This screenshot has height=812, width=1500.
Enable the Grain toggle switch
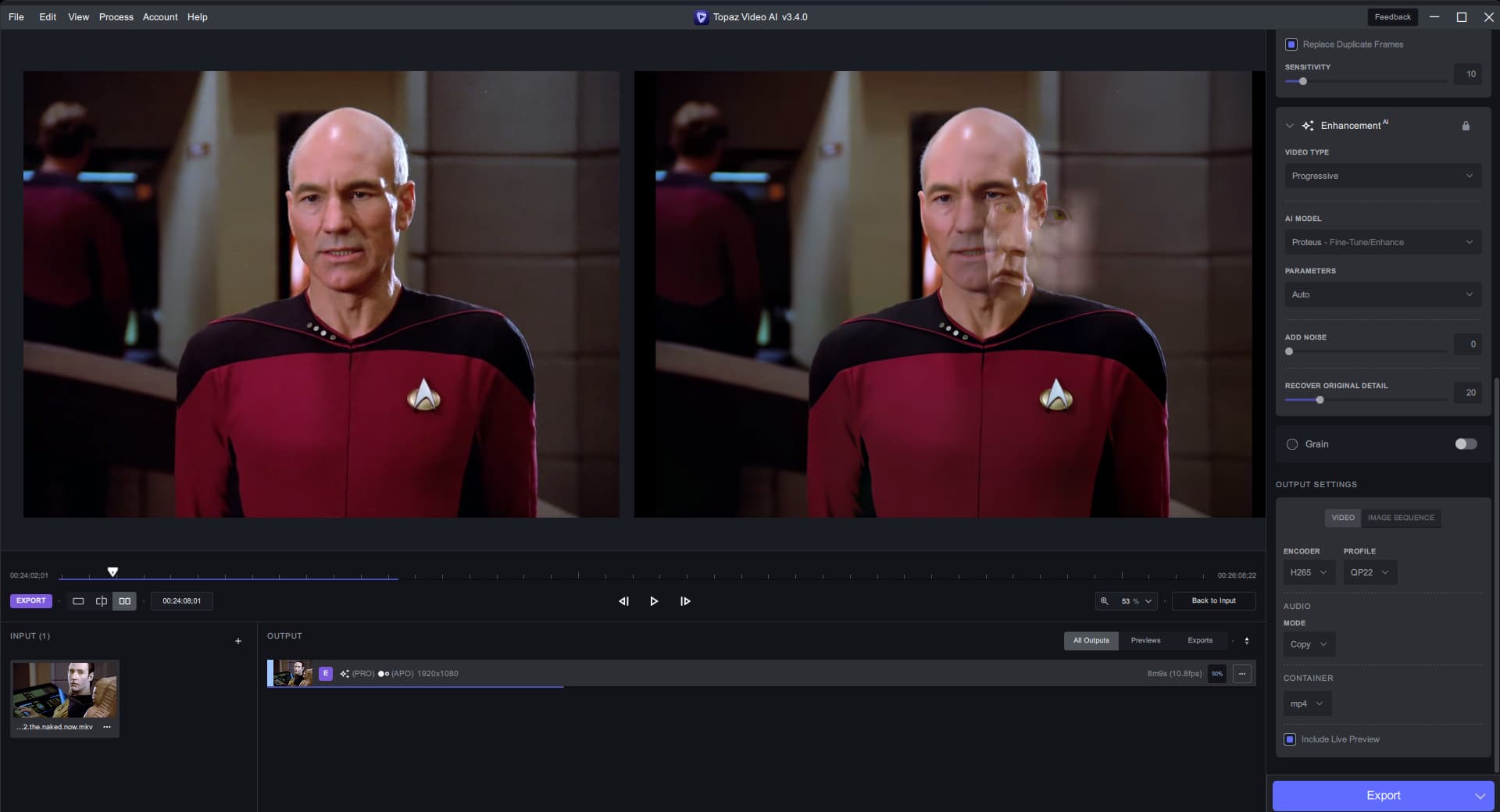(1466, 444)
